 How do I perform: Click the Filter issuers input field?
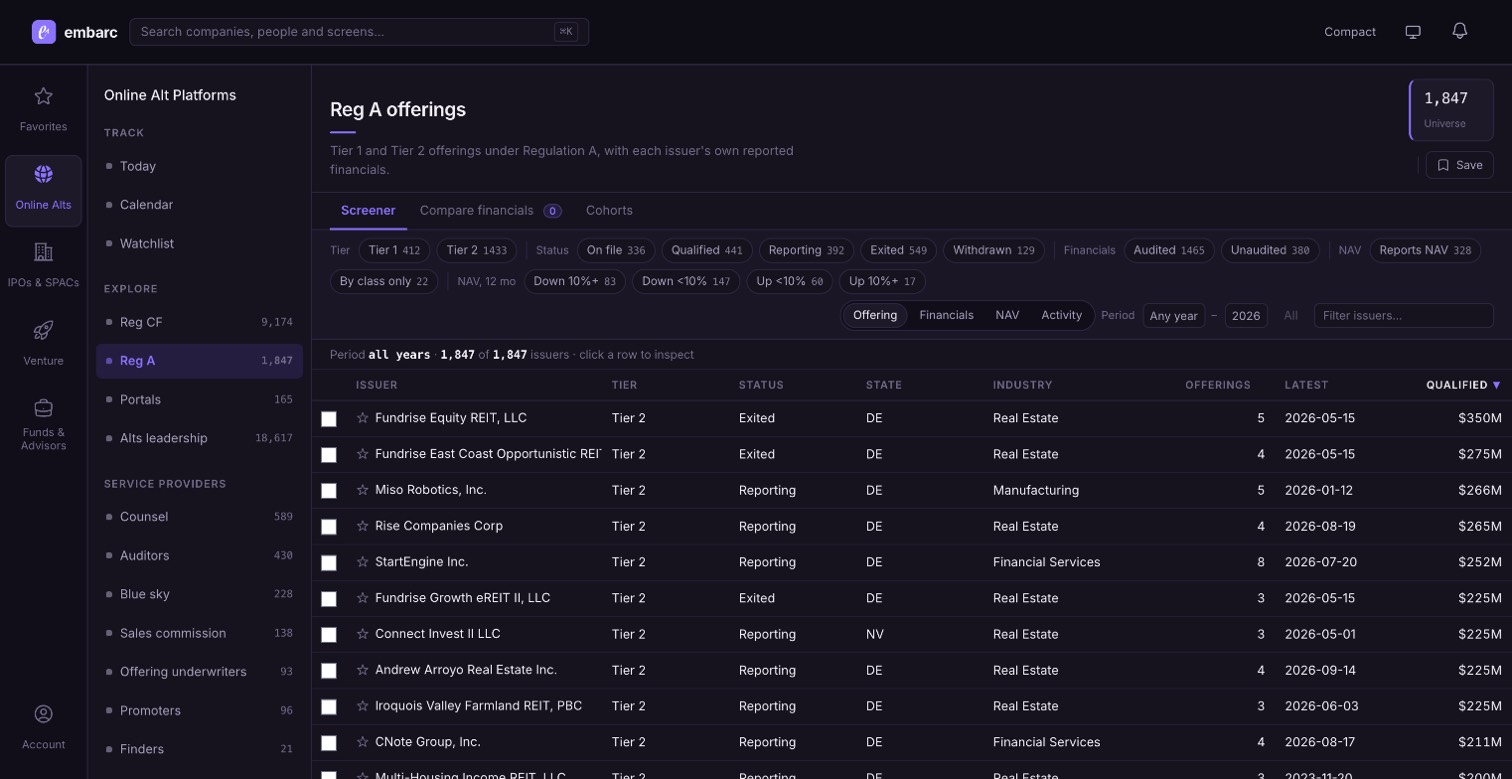(1403, 316)
